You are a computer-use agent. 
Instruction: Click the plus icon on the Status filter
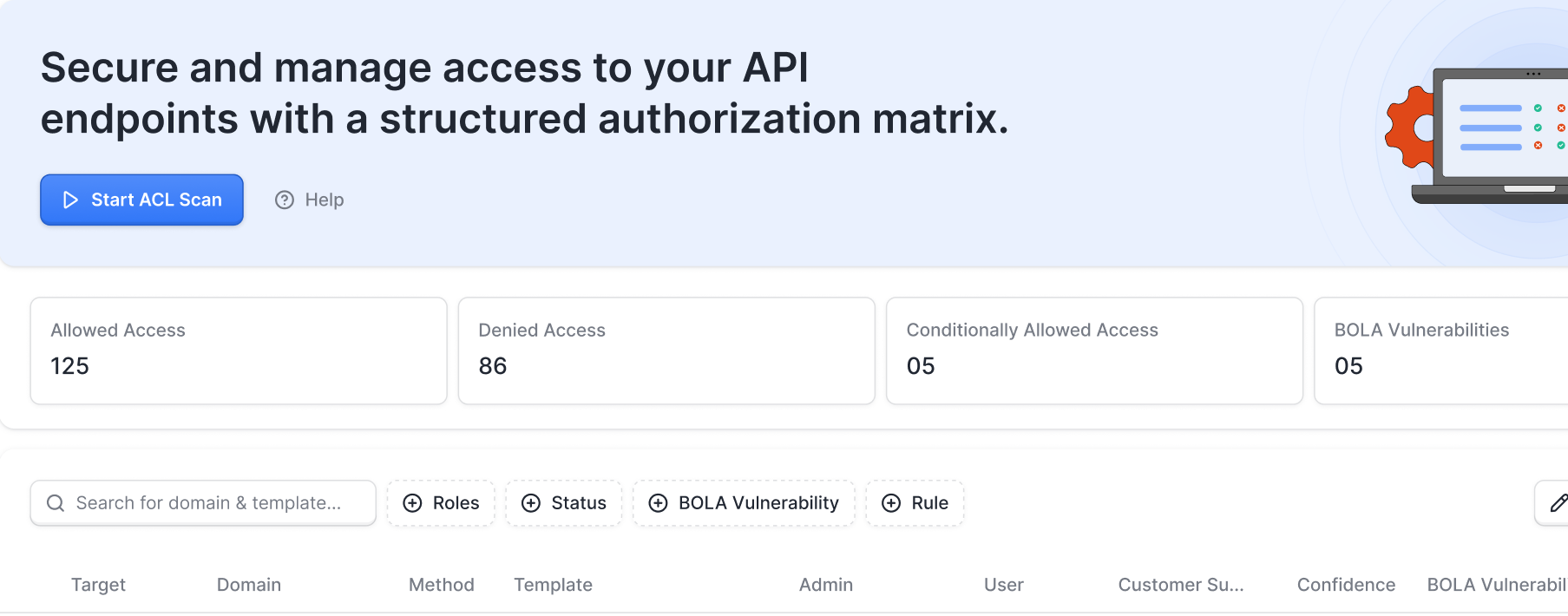point(532,502)
